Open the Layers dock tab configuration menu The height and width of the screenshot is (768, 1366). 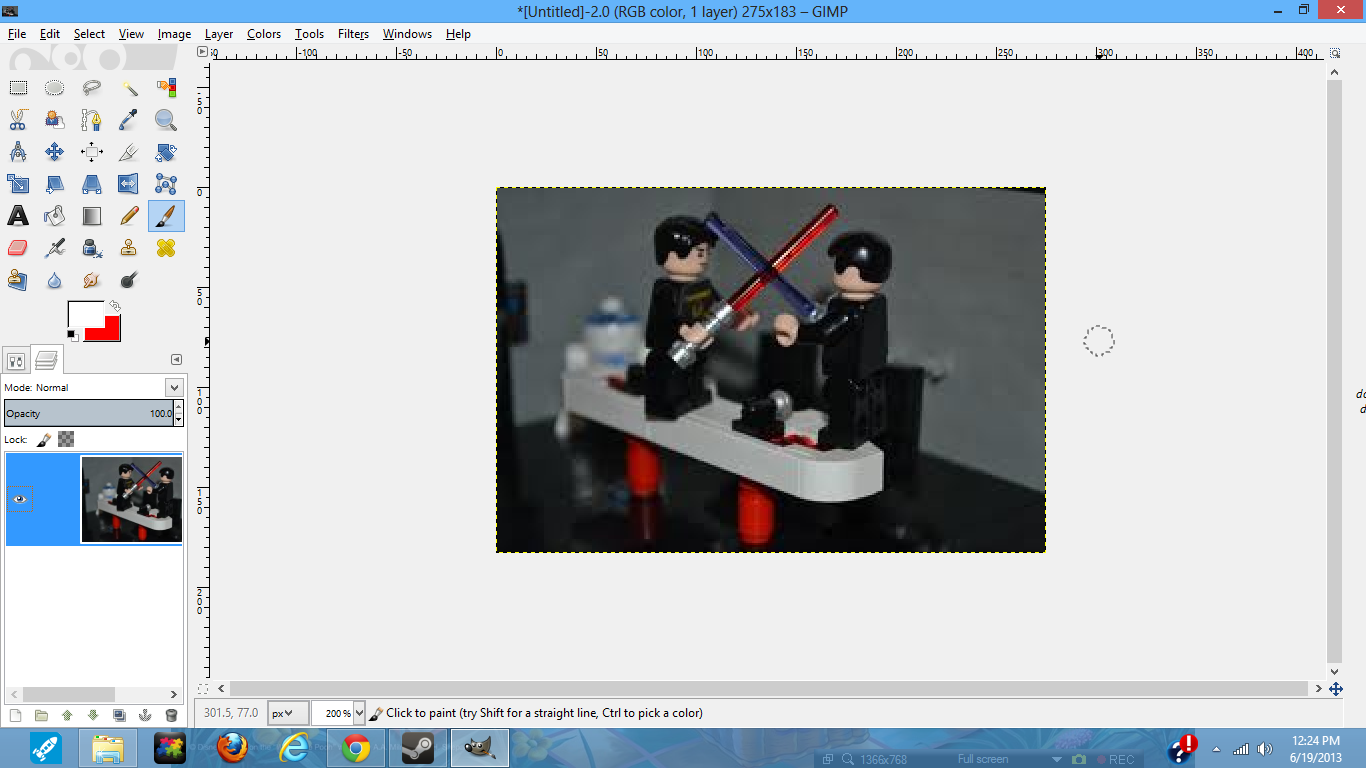point(177,360)
